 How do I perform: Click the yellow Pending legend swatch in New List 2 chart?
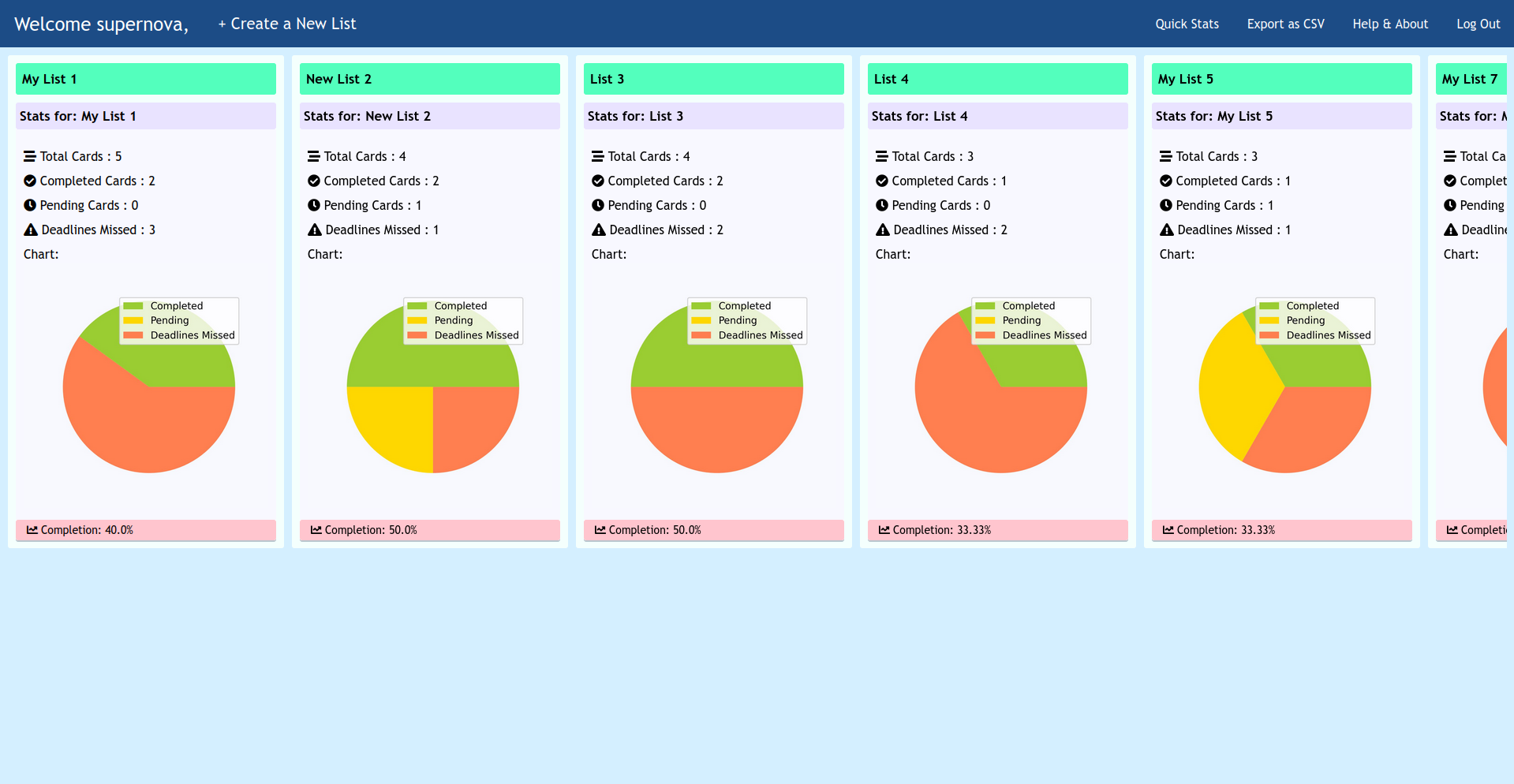pos(417,320)
